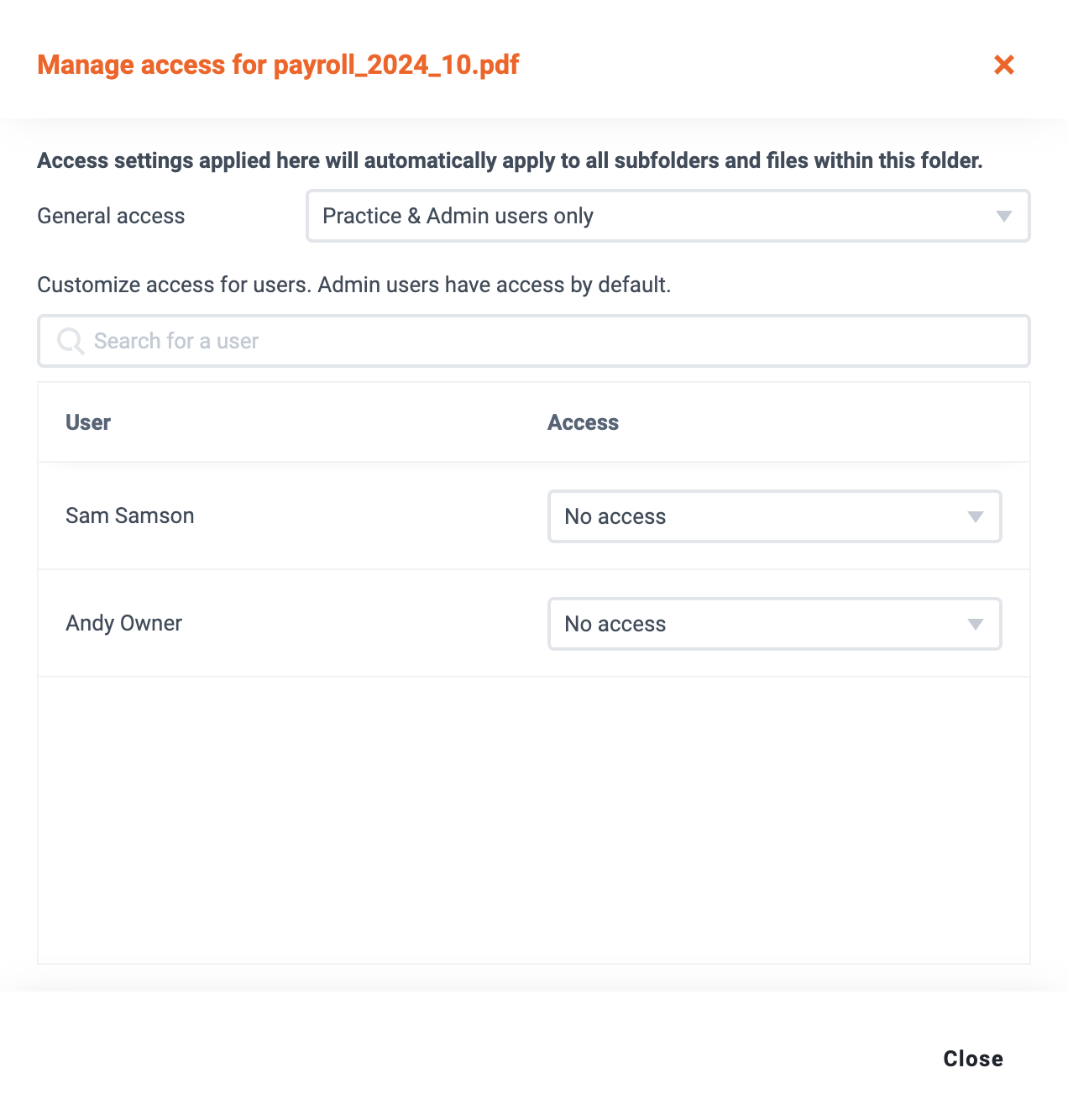Focus the Search for a user field
This screenshot has width=1068, height=1120.
[534, 341]
